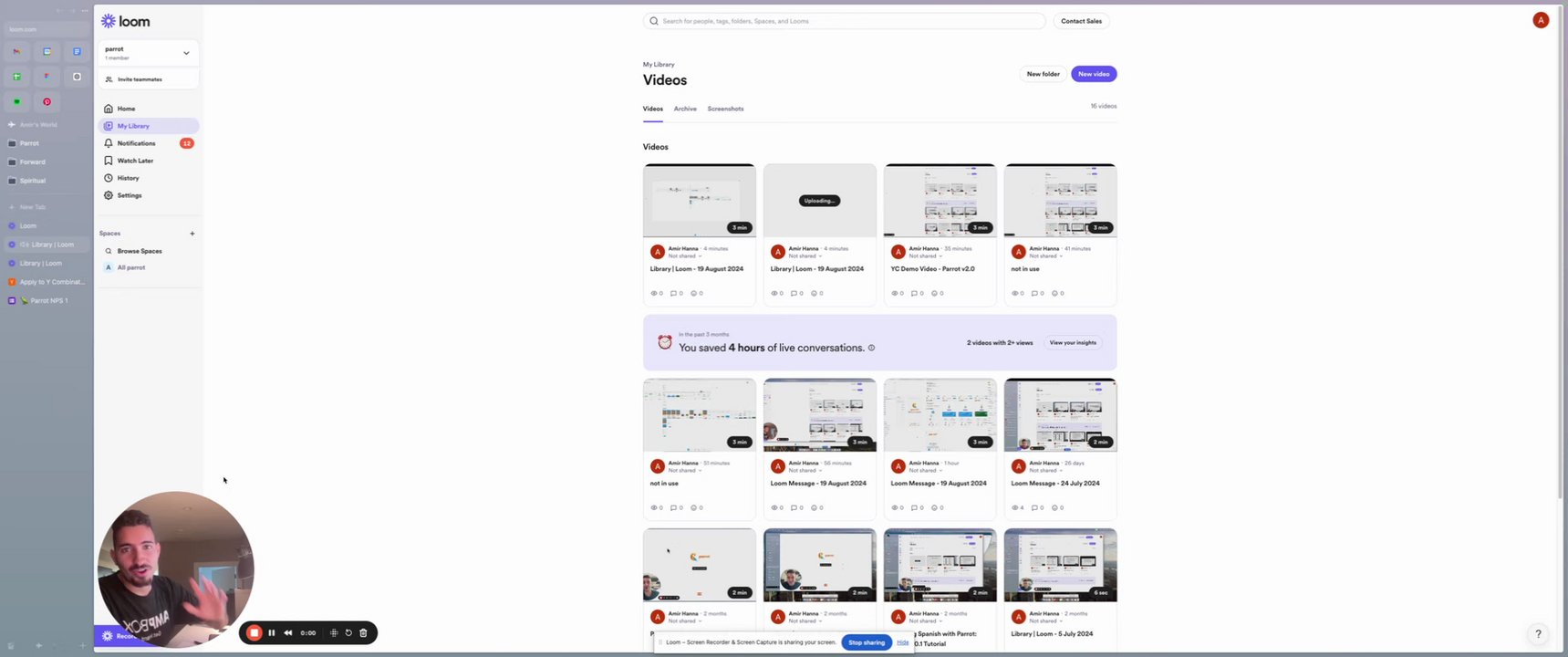Image resolution: width=1568 pixels, height=657 pixels.
Task: Select the Videos tab
Action: pos(653,109)
